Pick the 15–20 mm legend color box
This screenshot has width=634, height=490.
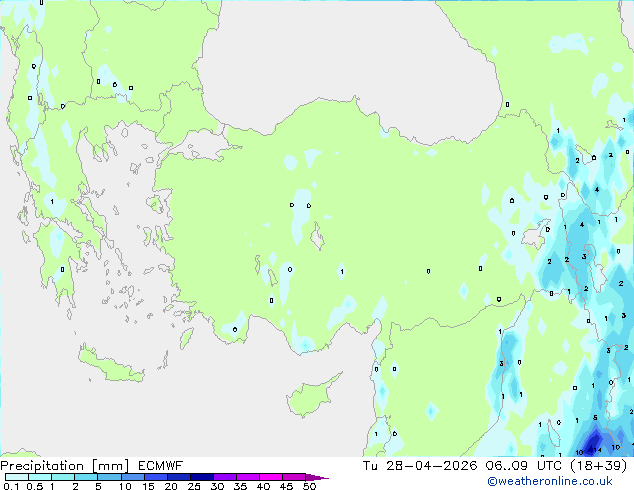tap(155, 477)
